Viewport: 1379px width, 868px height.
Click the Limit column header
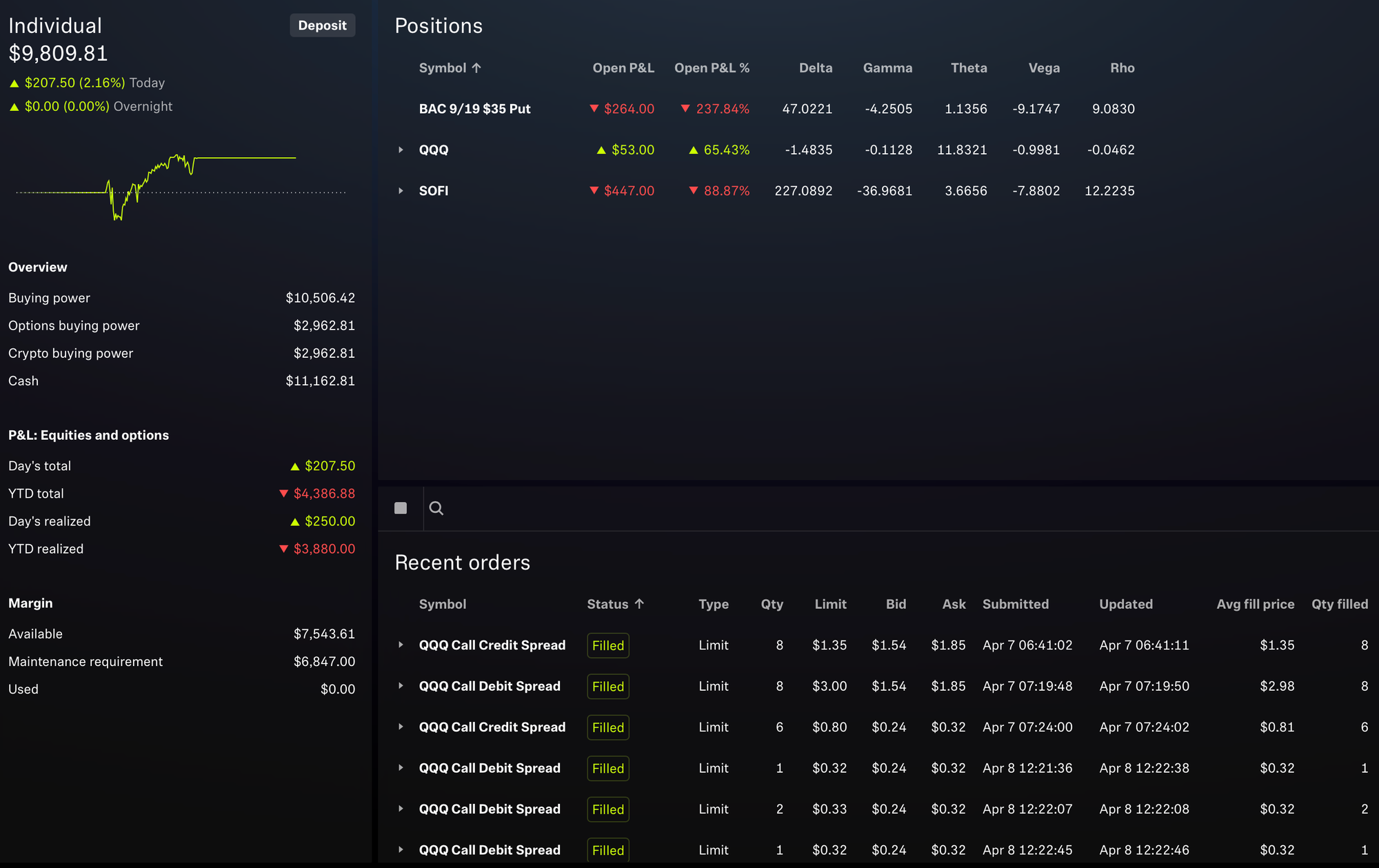click(x=830, y=604)
